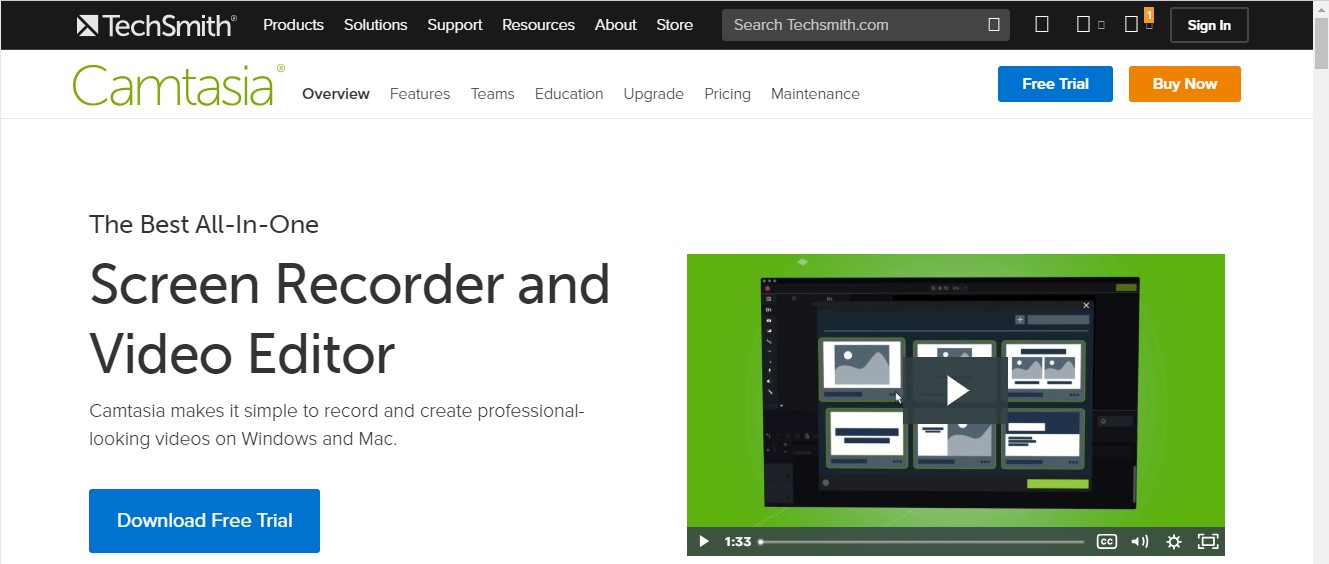Screen dimensions: 1329x564
Task: Click the Camtasia logo
Action: tap(179, 86)
